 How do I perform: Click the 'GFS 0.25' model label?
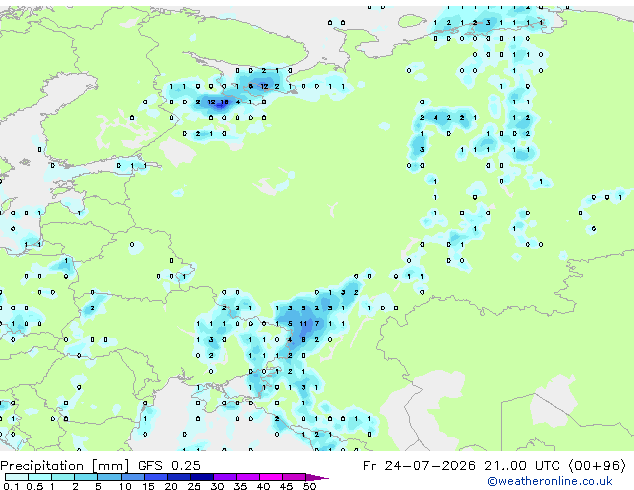[169, 465]
